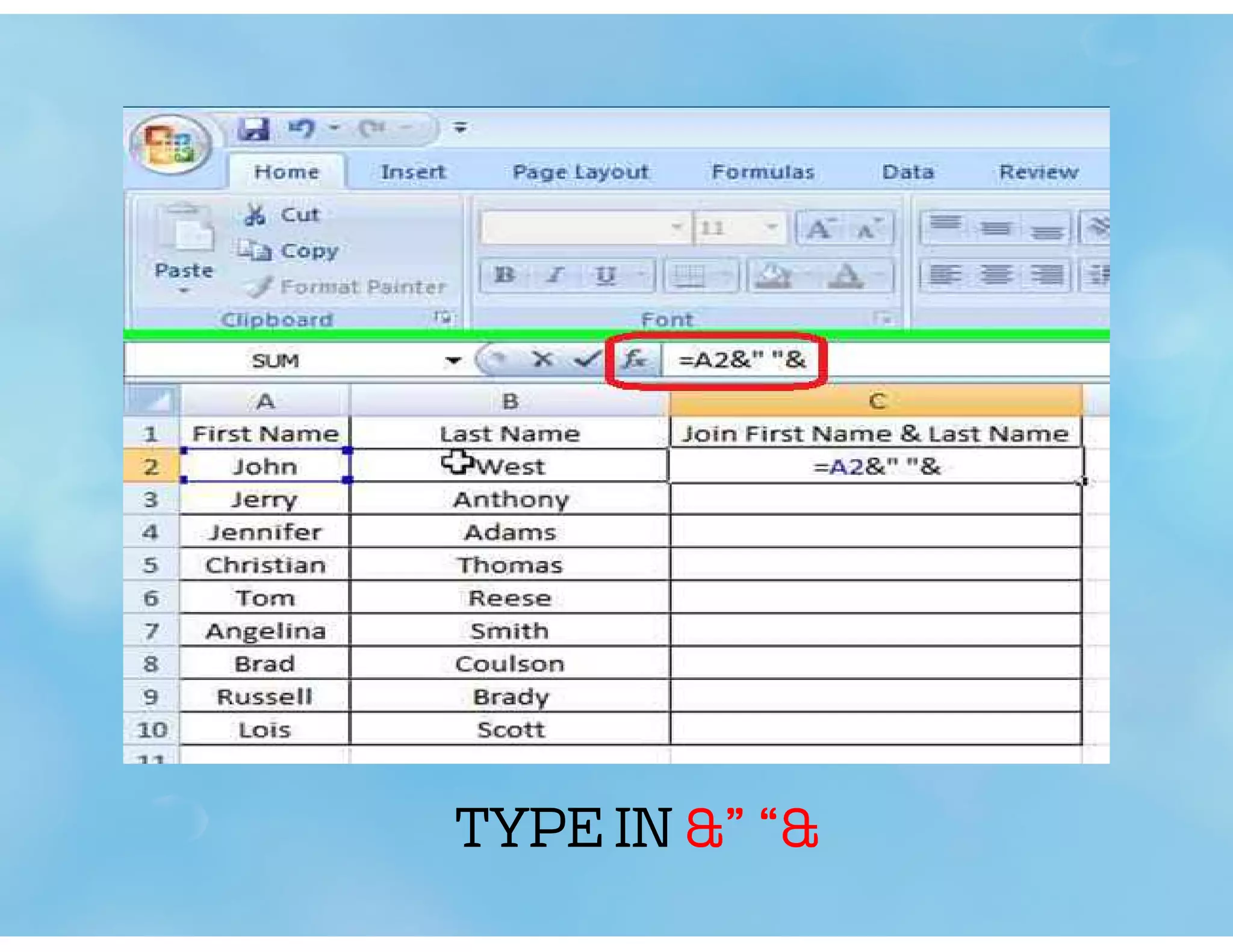Open the Page Layout tab
1233x952 pixels.
click(580, 172)
